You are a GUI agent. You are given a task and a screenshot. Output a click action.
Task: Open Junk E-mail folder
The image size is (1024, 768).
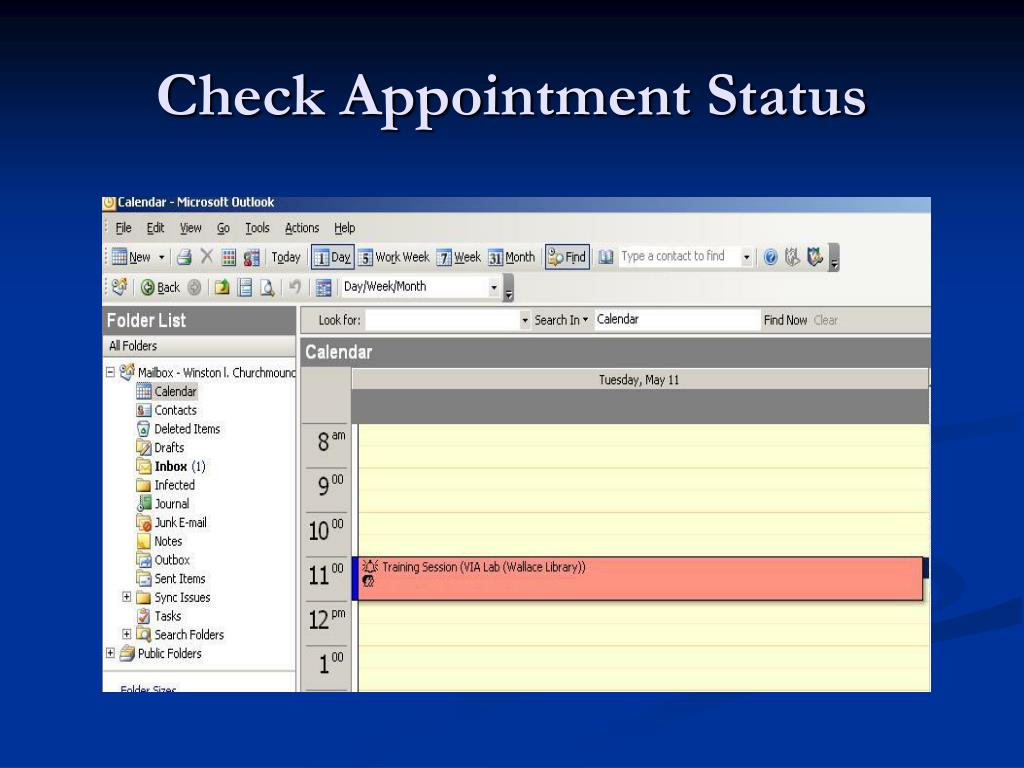click(x=172, y=522)
